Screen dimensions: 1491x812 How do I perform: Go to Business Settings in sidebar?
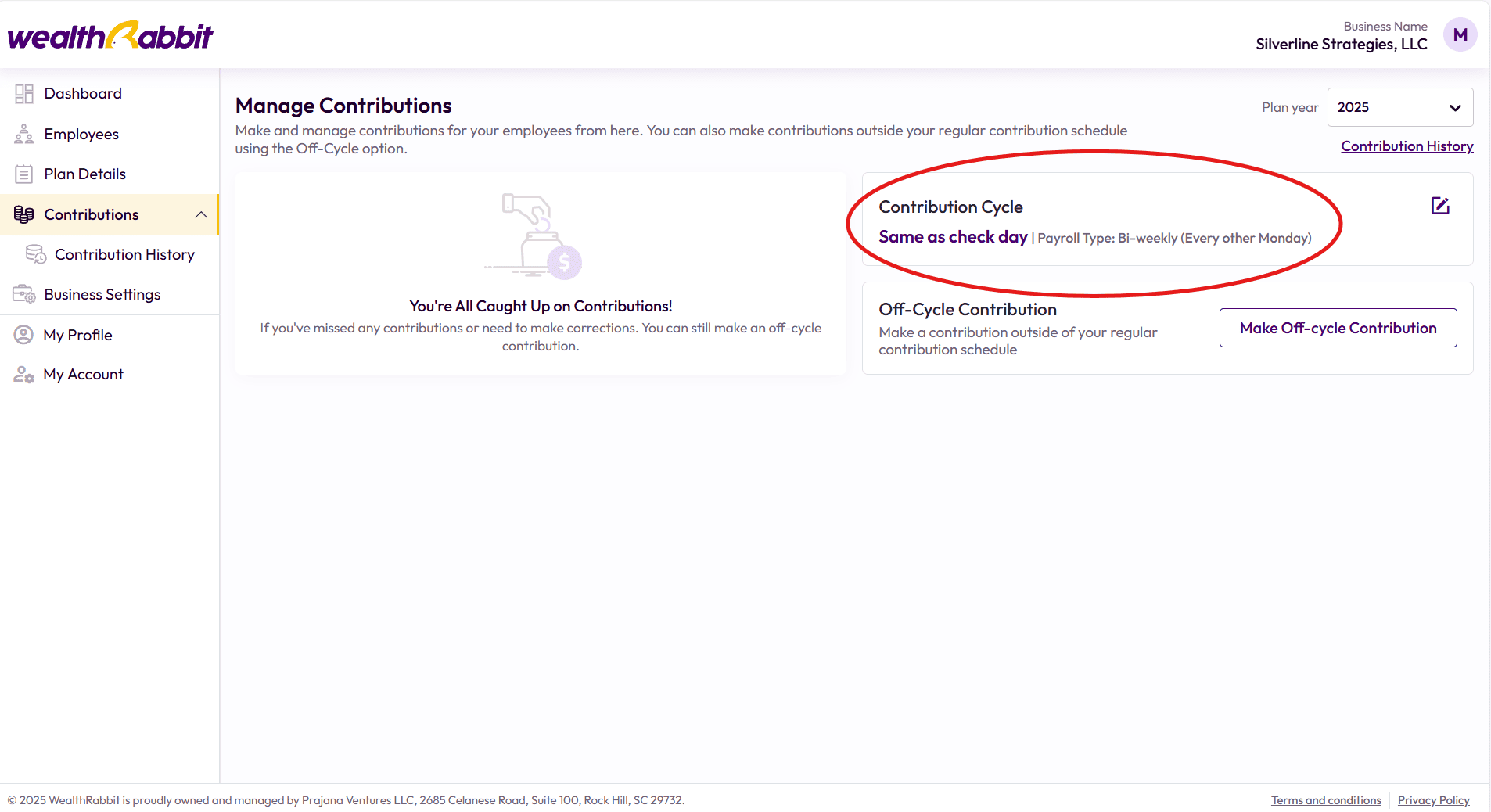tap(102, 295)
